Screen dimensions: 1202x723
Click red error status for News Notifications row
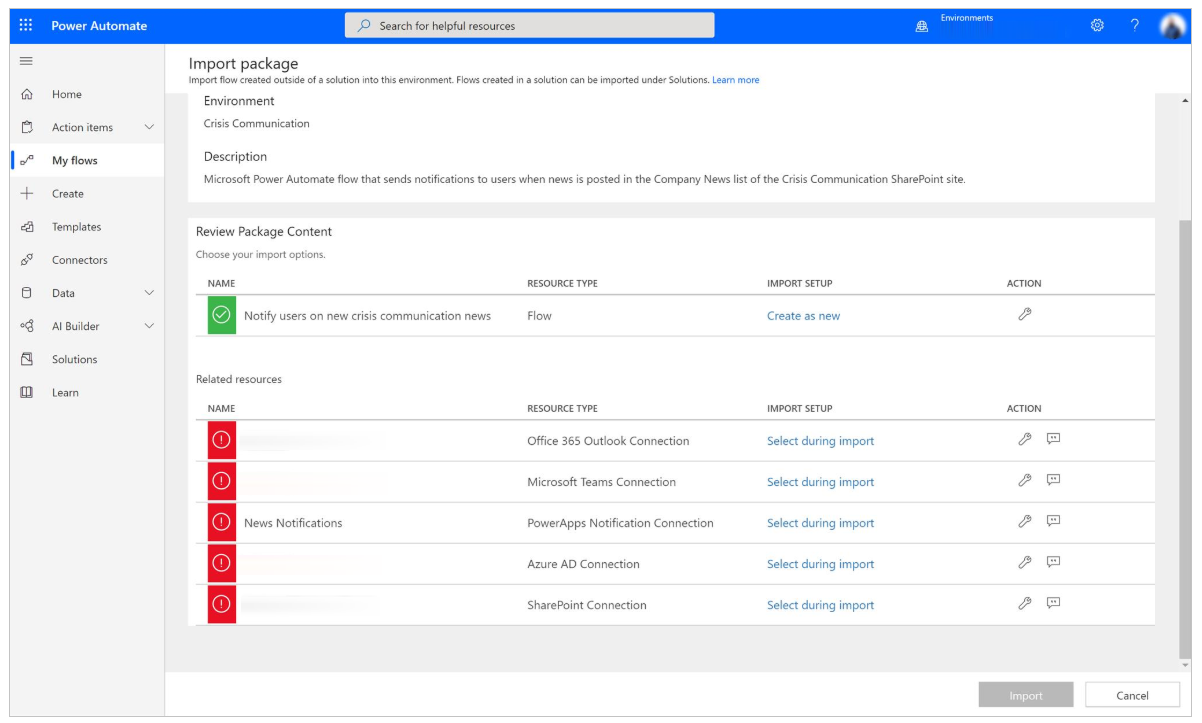click(x=222, y=522)
